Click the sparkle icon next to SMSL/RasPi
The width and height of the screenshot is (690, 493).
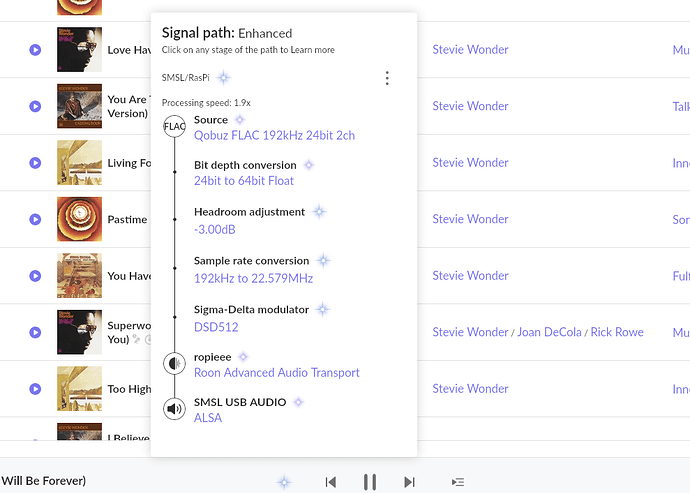(x=224, y=77)
